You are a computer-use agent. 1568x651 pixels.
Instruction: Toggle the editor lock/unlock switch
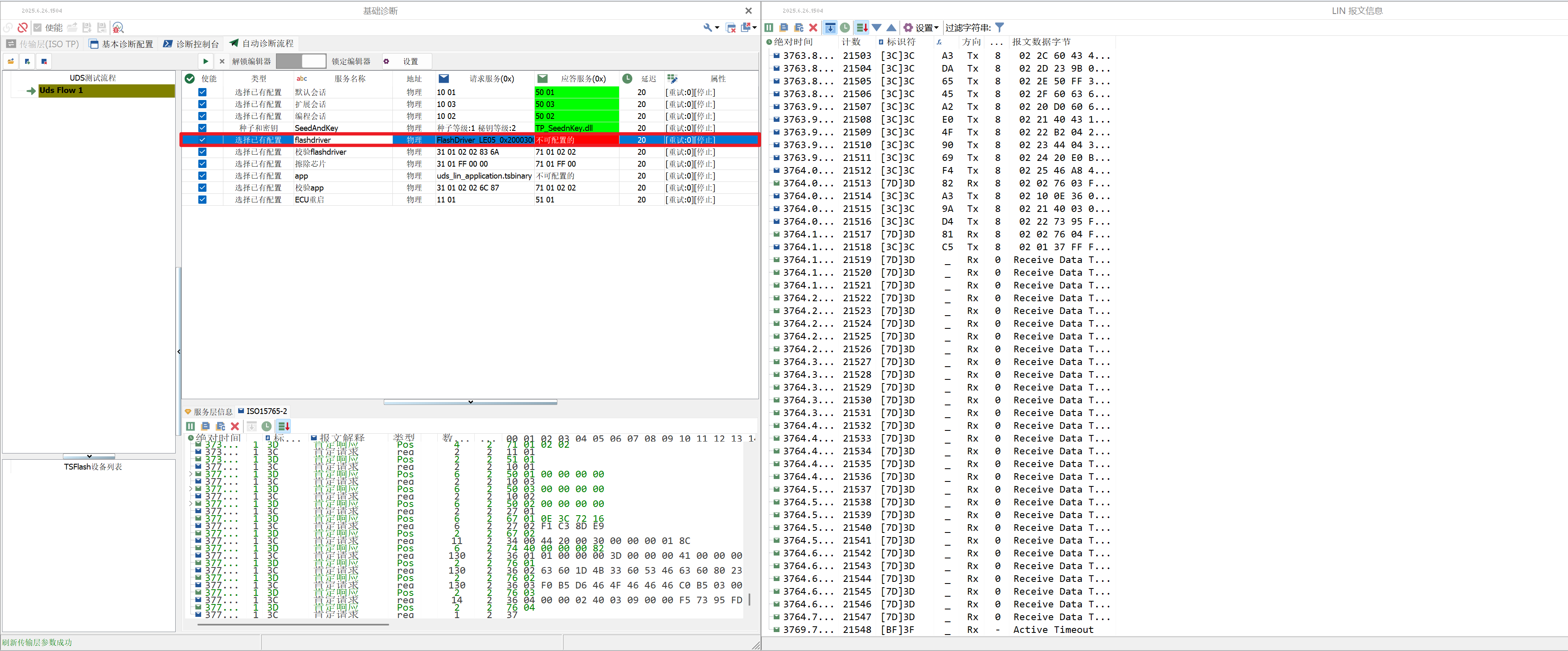pyautogui.click(x=301, y=61)
